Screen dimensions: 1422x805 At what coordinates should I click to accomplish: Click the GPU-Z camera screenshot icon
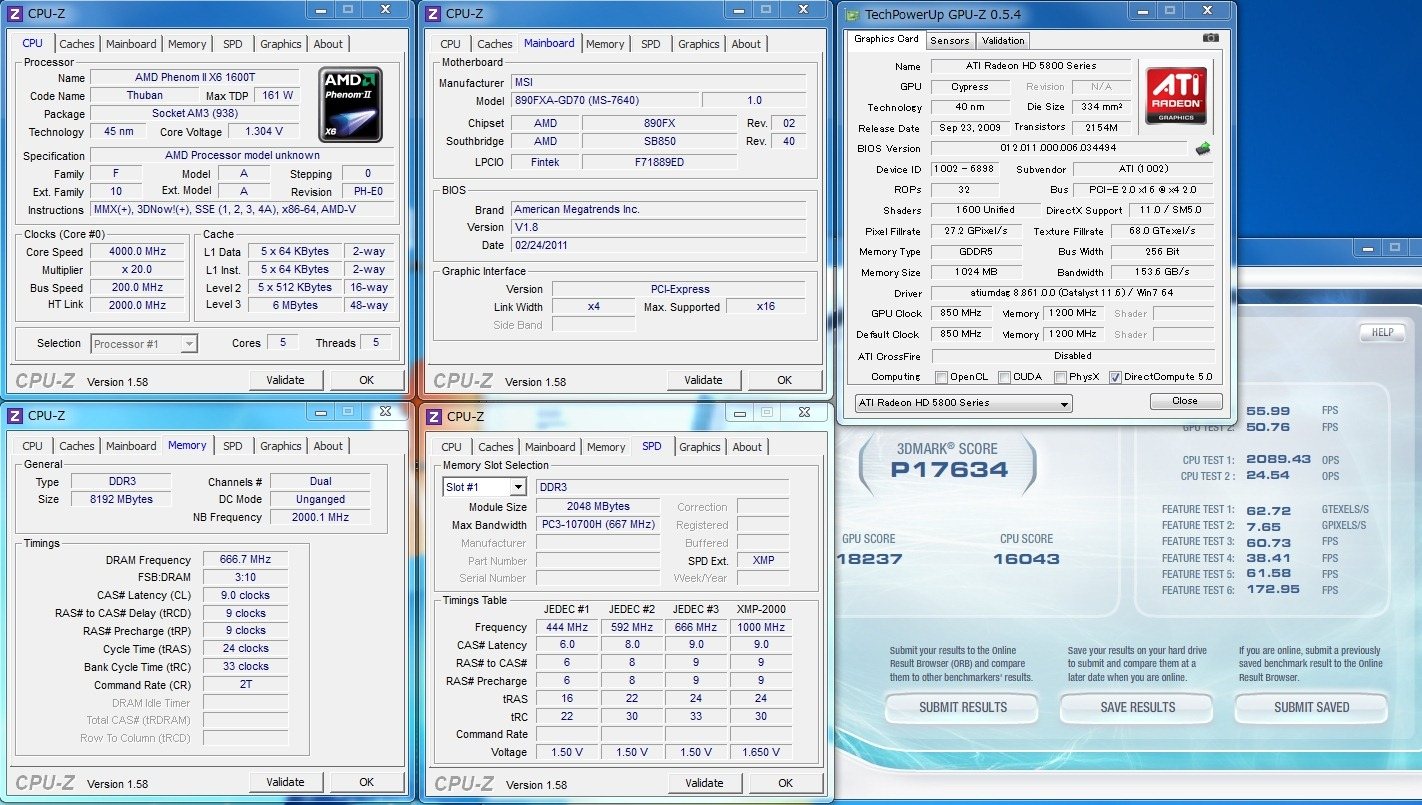[1211, 38]
